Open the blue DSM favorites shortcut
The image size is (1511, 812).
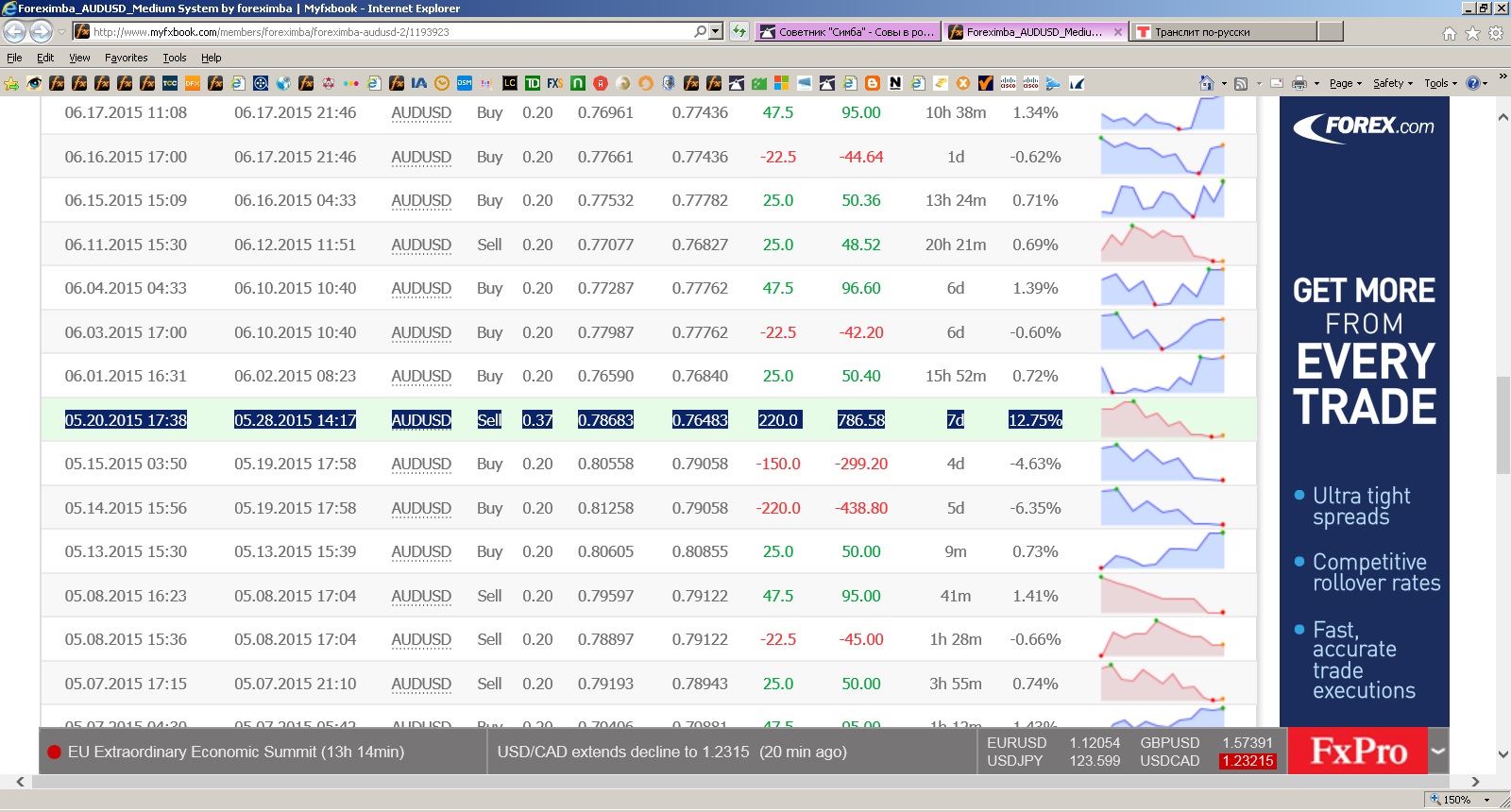coord(465,83)
